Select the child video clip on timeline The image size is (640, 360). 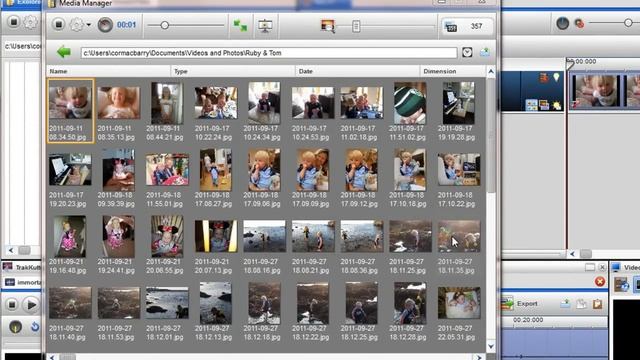[596, 91]
